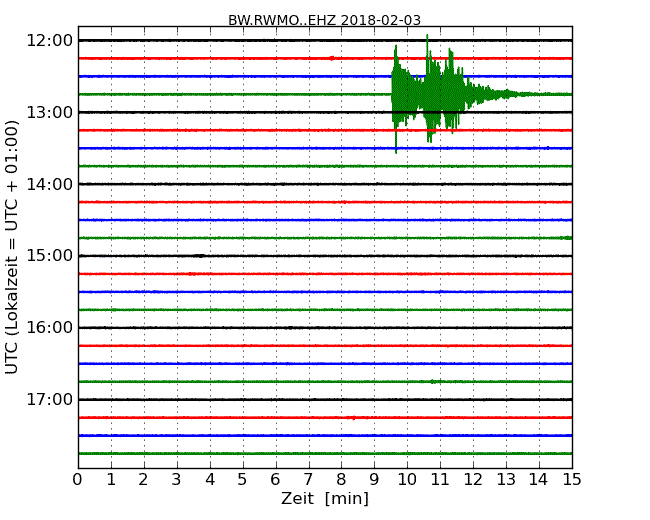The height and width of the screenshot is (520, 650).
Task: Click the 4 minute tick label
Action: [x=210, y=480]
